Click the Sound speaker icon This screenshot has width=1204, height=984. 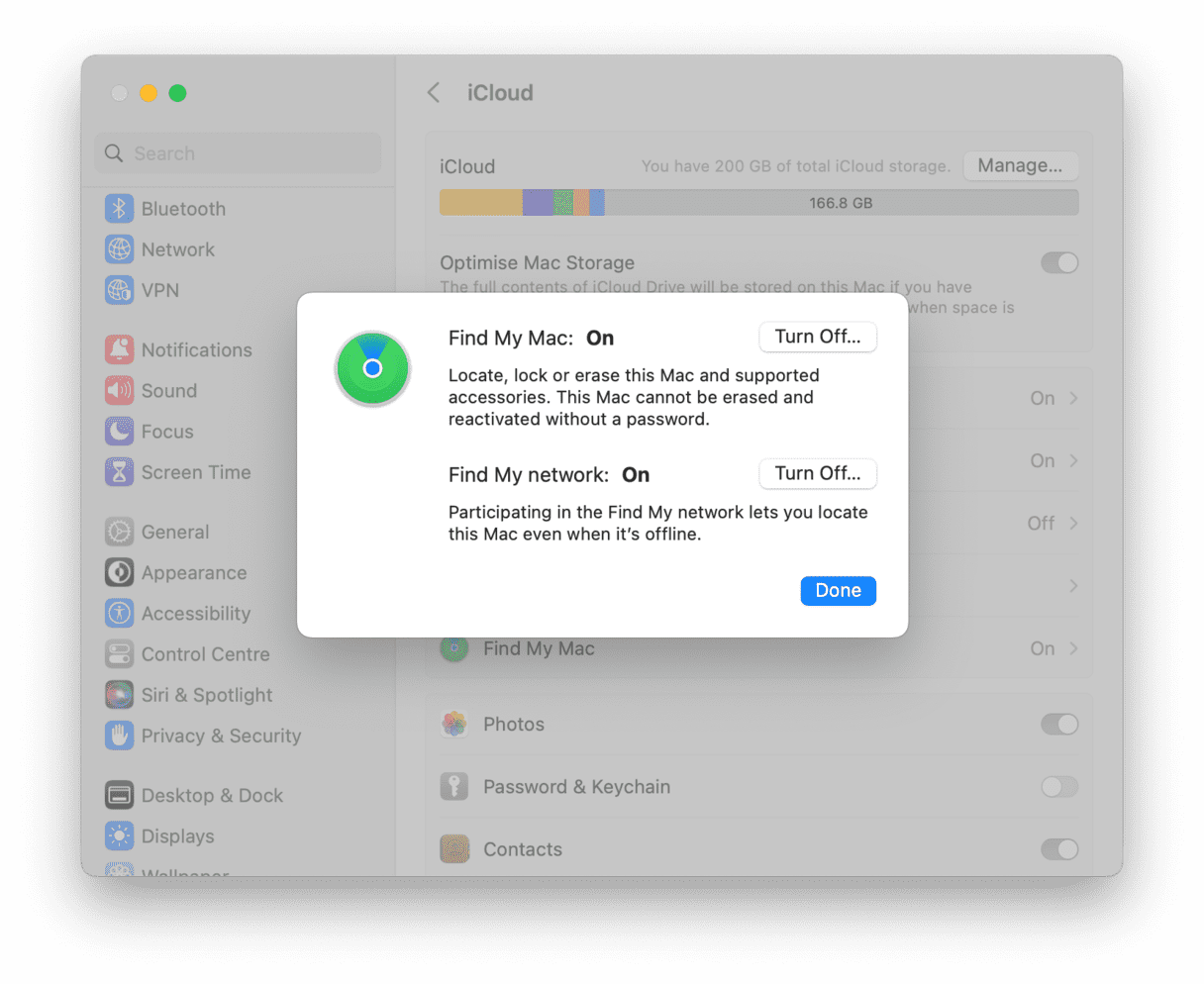[x=119, y=390]
